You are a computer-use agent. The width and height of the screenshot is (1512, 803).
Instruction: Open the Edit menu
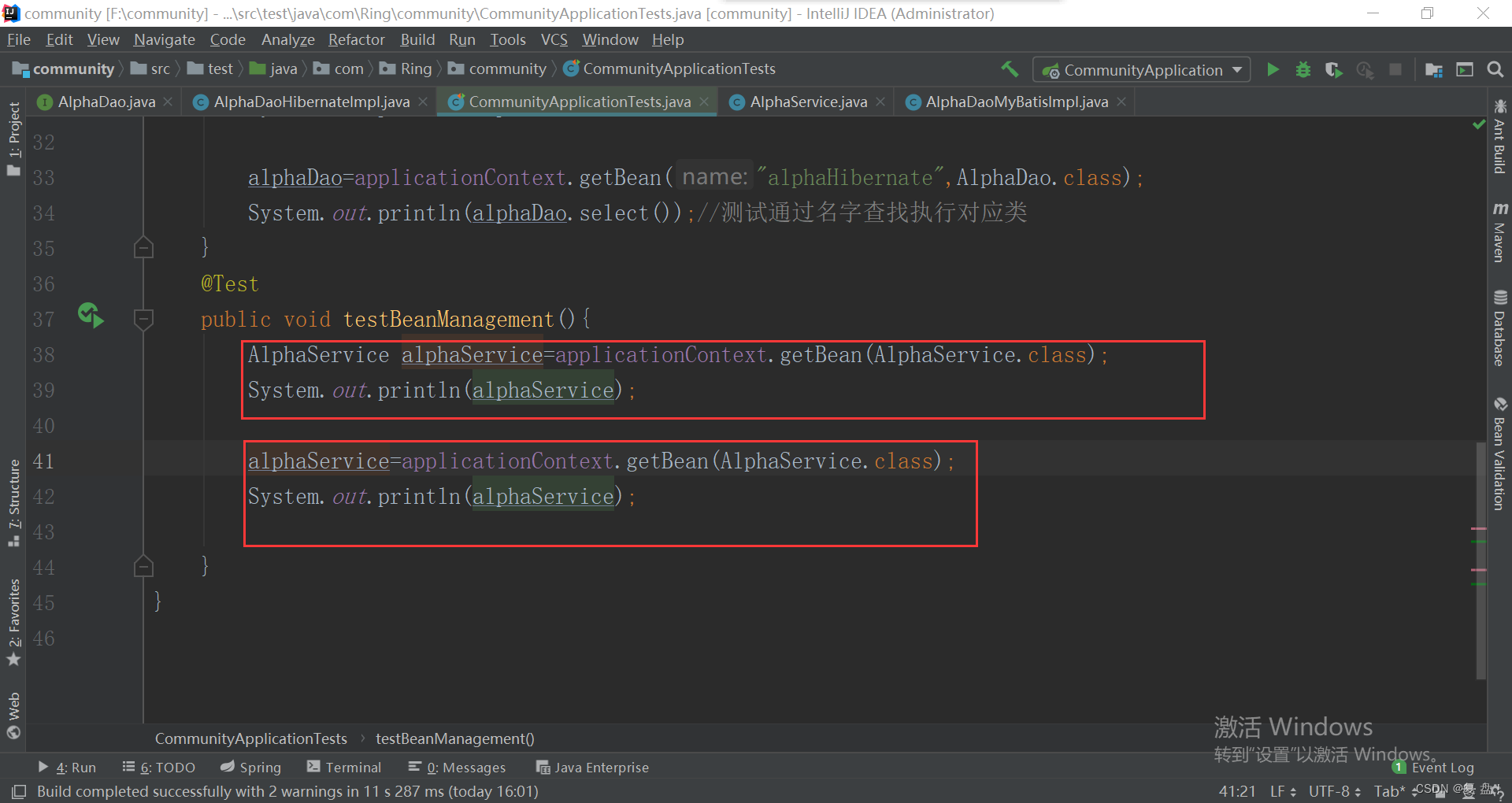[59, 39]
